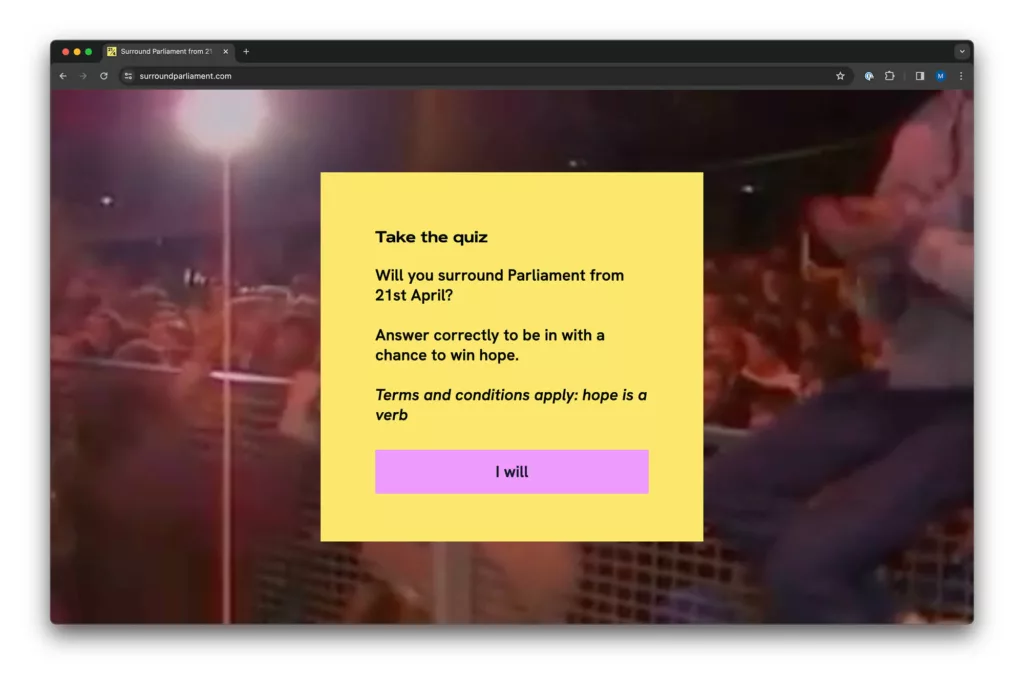
Task: Click the back navigation arrow
Action: click(x=62, y=75)
